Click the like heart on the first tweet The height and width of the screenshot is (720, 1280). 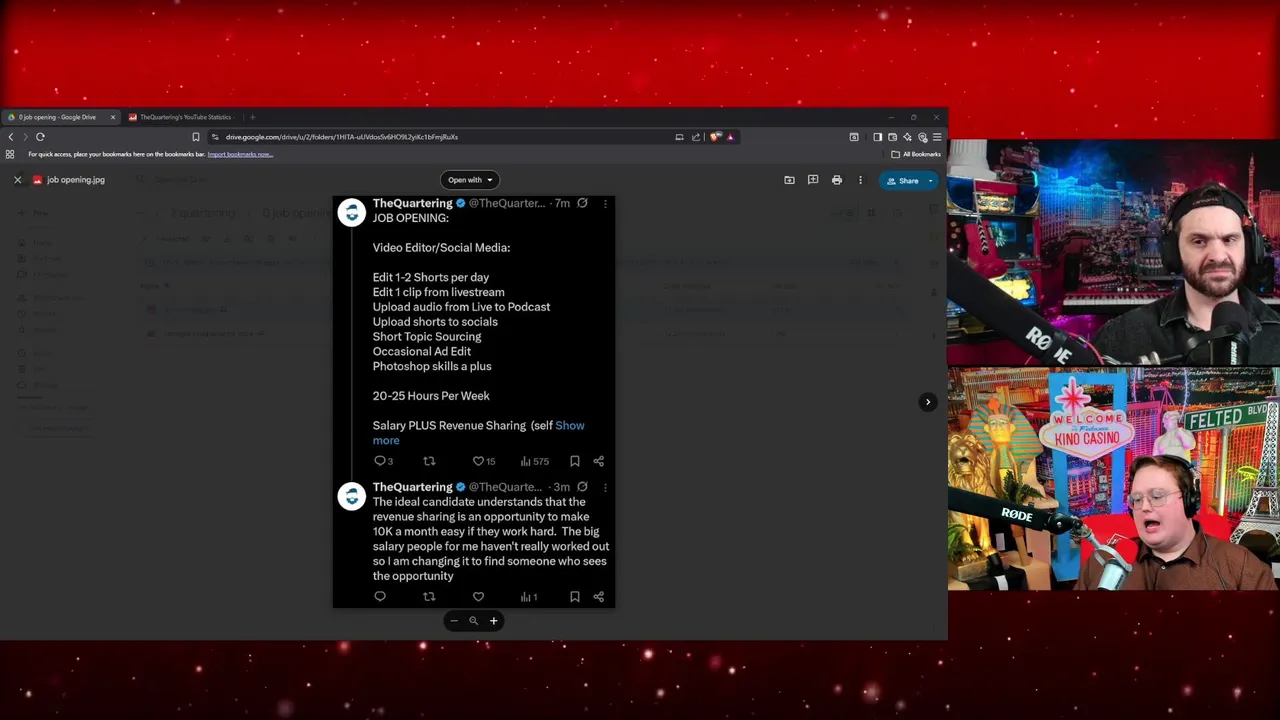[478, 461]
